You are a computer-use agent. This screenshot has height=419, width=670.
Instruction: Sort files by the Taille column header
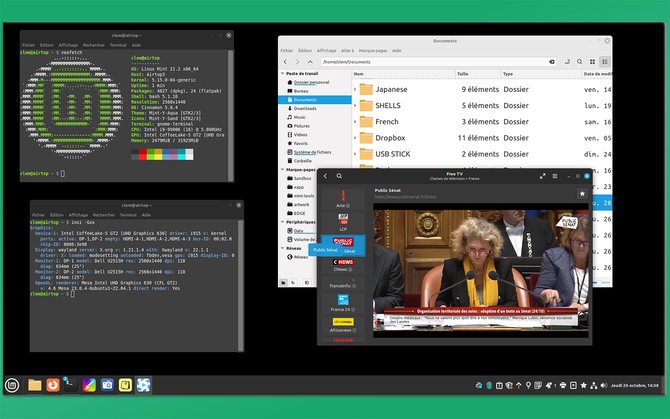[478, 74]
